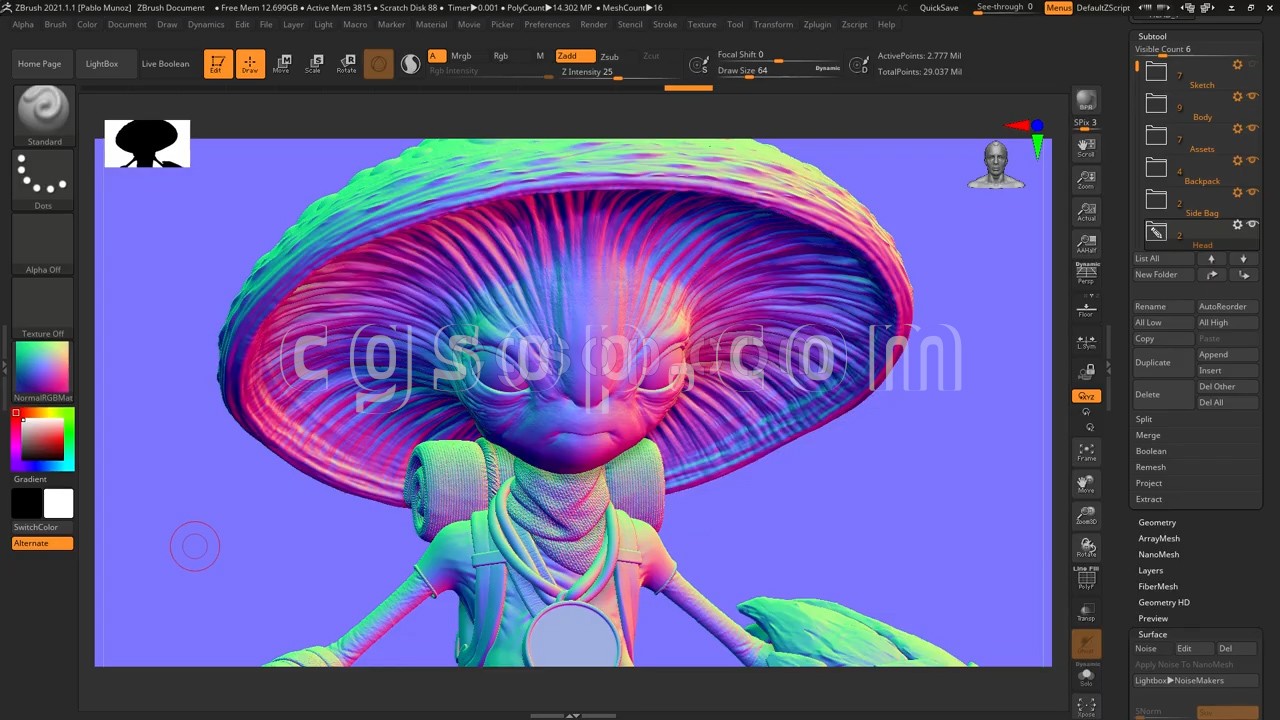Expand the Body subtool folder

[1156, 104]
